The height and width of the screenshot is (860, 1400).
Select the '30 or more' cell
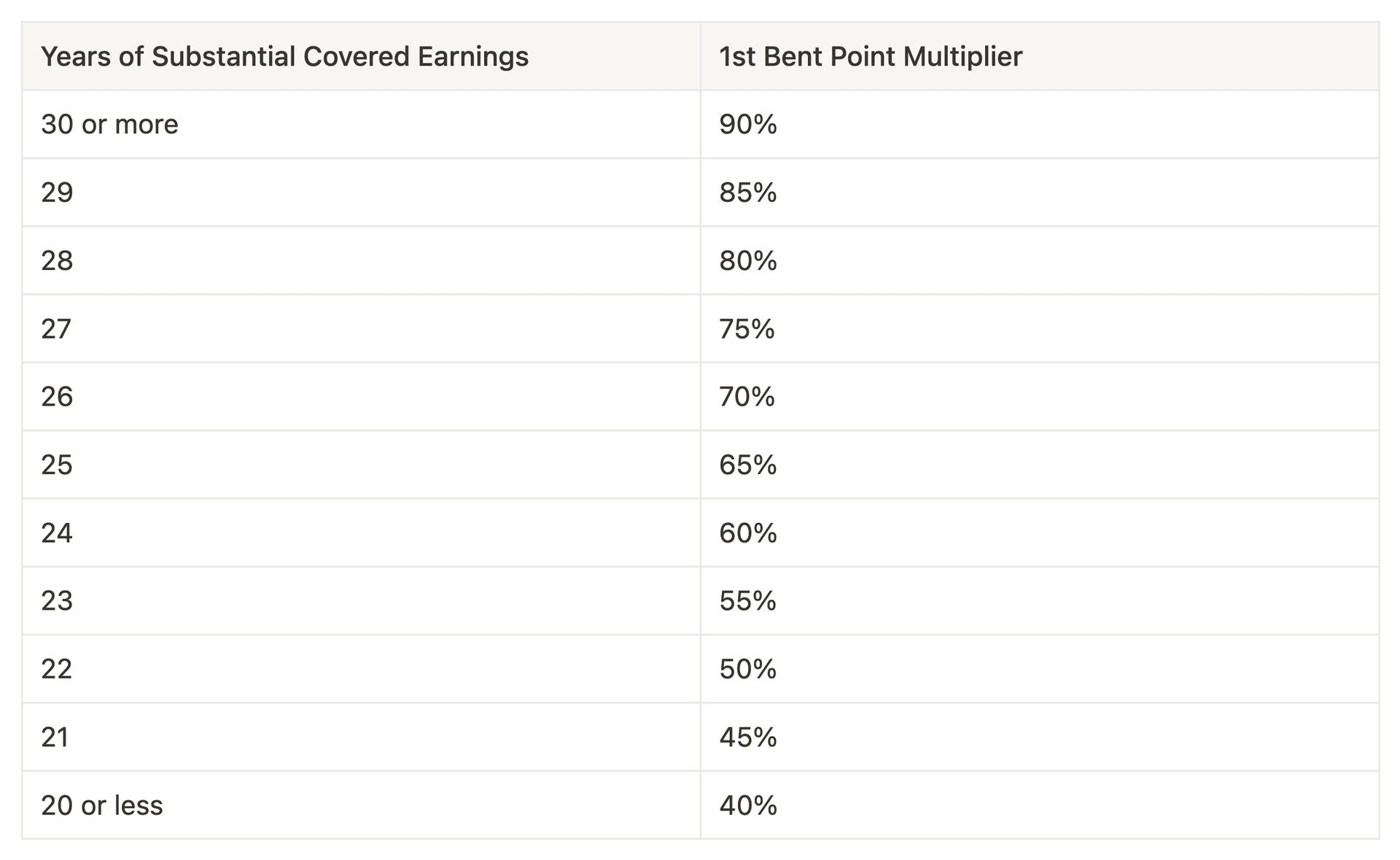coord(361,124)
